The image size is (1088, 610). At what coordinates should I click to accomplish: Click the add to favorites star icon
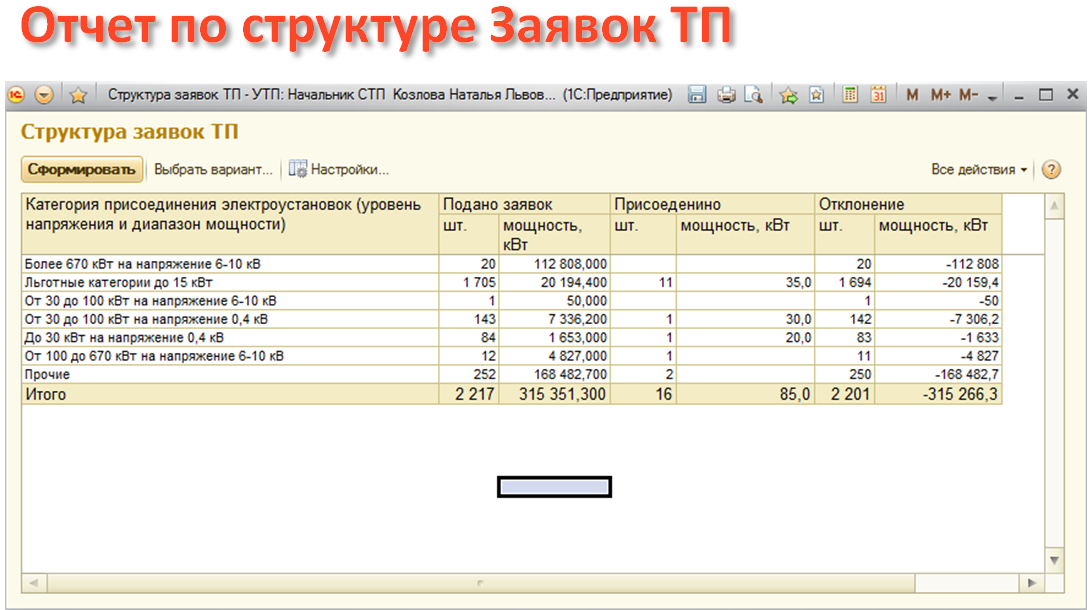816,95
